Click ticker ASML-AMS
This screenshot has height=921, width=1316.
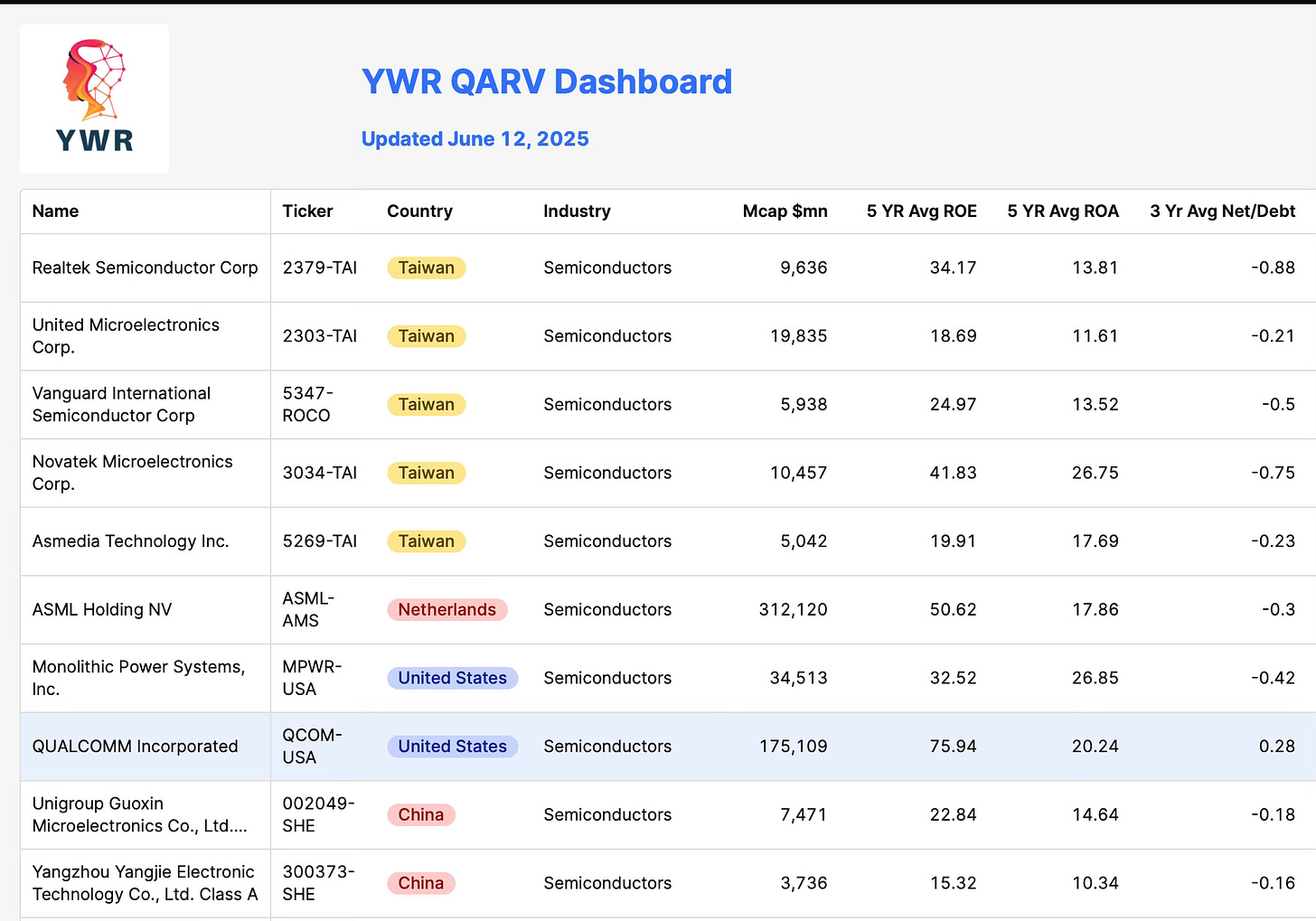click(308, 610)
